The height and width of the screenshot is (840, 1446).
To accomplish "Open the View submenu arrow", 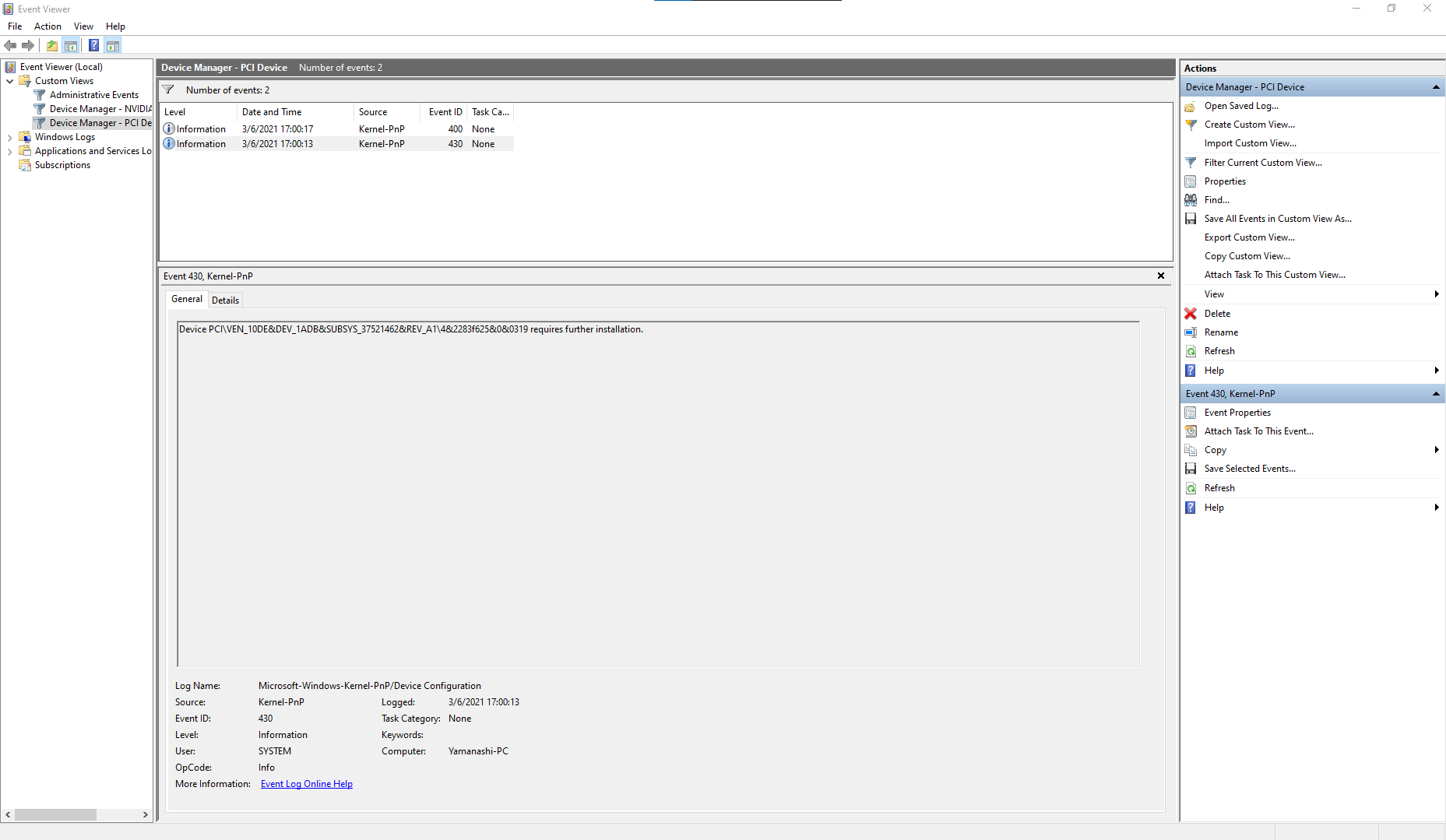I will tap(1437, 294).
